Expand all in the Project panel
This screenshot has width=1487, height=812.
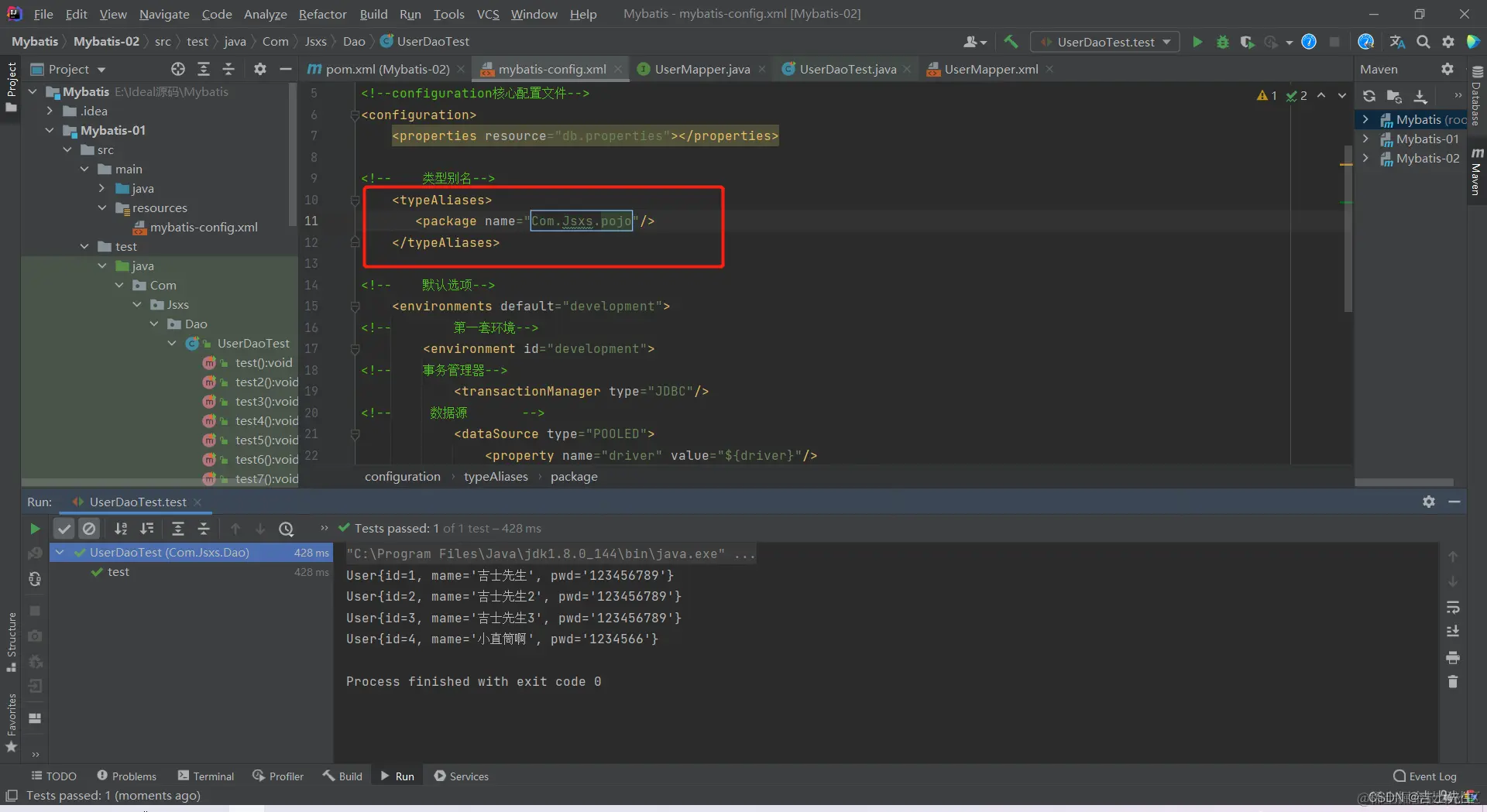204,69
